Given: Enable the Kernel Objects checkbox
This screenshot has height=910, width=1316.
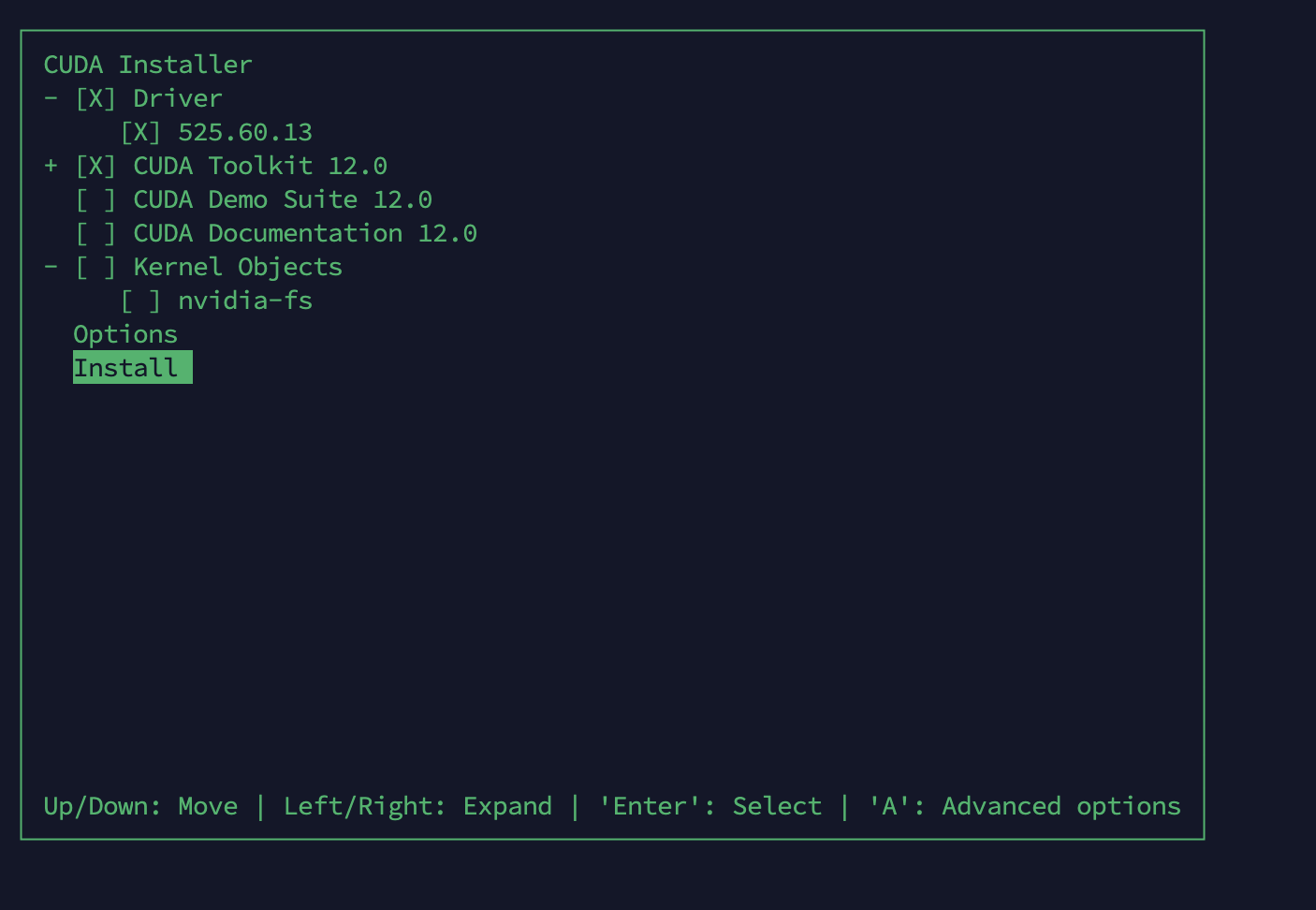Looking at the screenshot, I should 95,267.
